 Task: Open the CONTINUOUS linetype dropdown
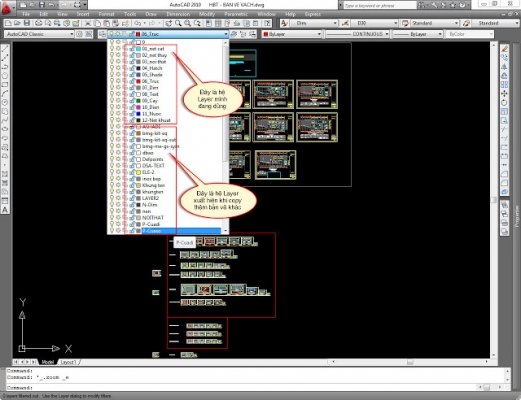(x=387, y=34)
